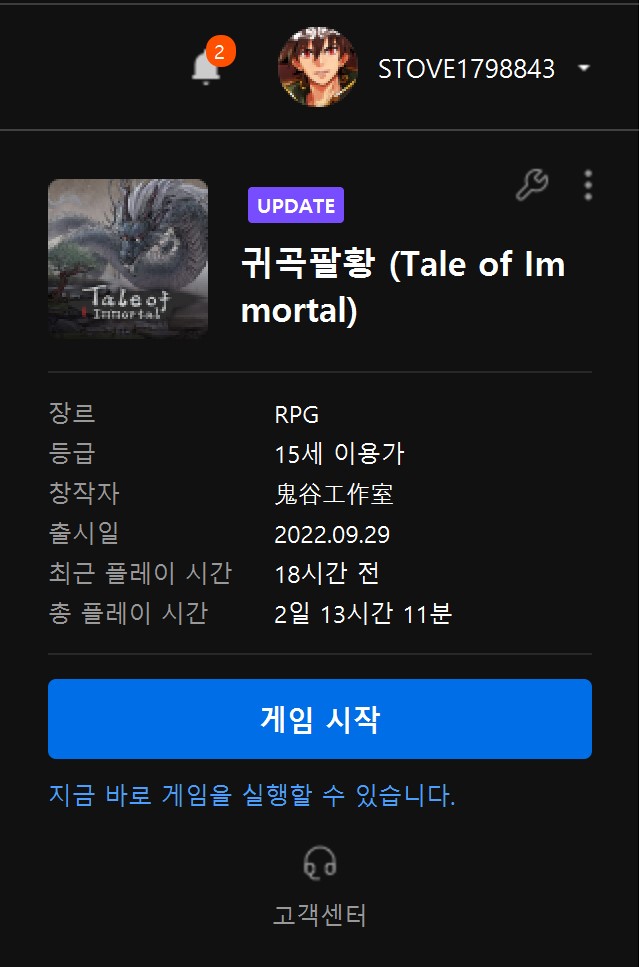Start the game with 게임 시작 button
Viewport: 639px width, 967px height.
(x=320, y=719)
